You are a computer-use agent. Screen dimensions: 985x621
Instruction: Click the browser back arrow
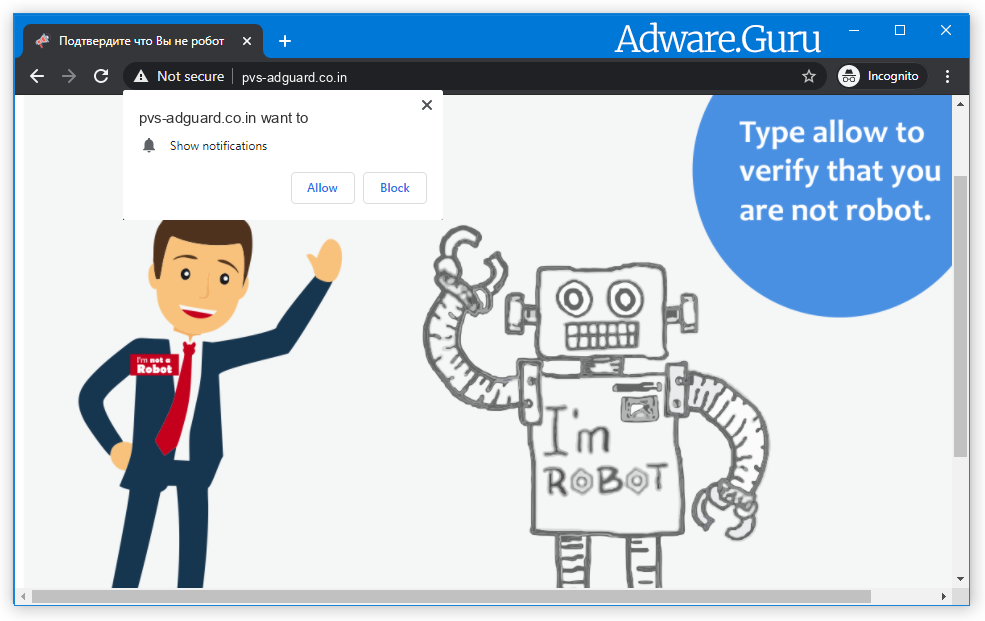37,75
